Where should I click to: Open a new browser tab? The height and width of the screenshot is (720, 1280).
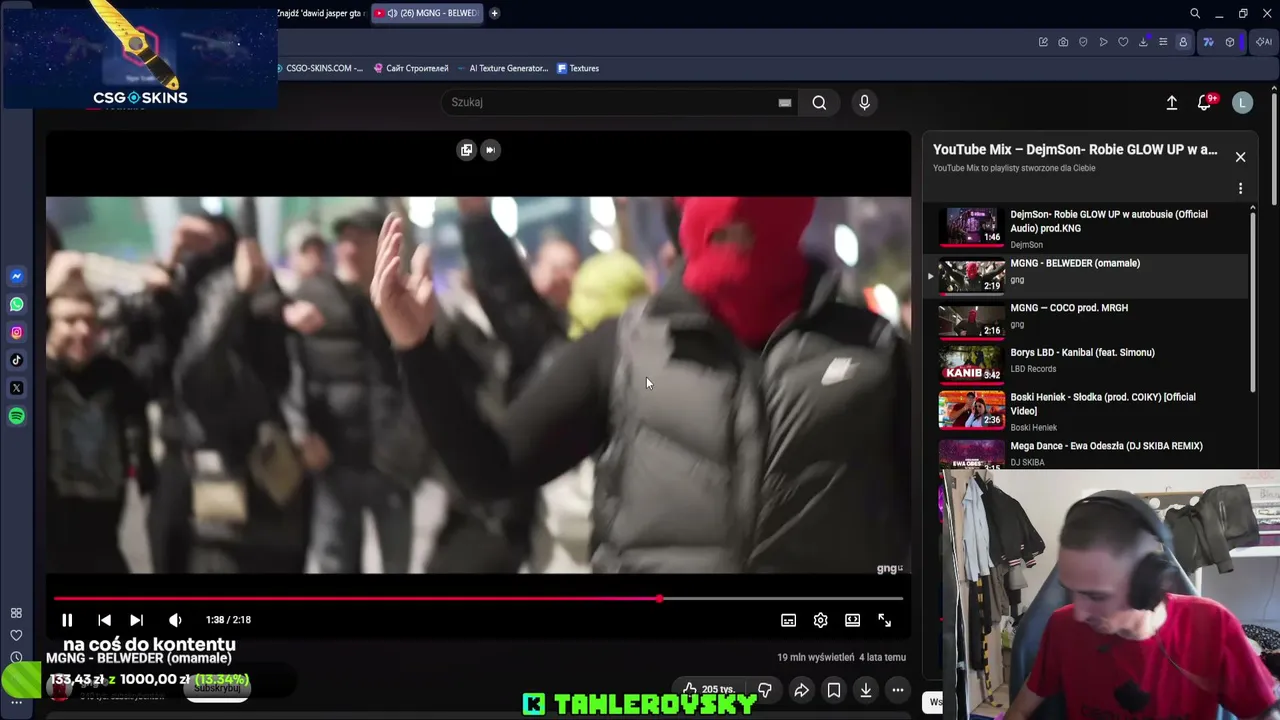click(x=494, y=13)
